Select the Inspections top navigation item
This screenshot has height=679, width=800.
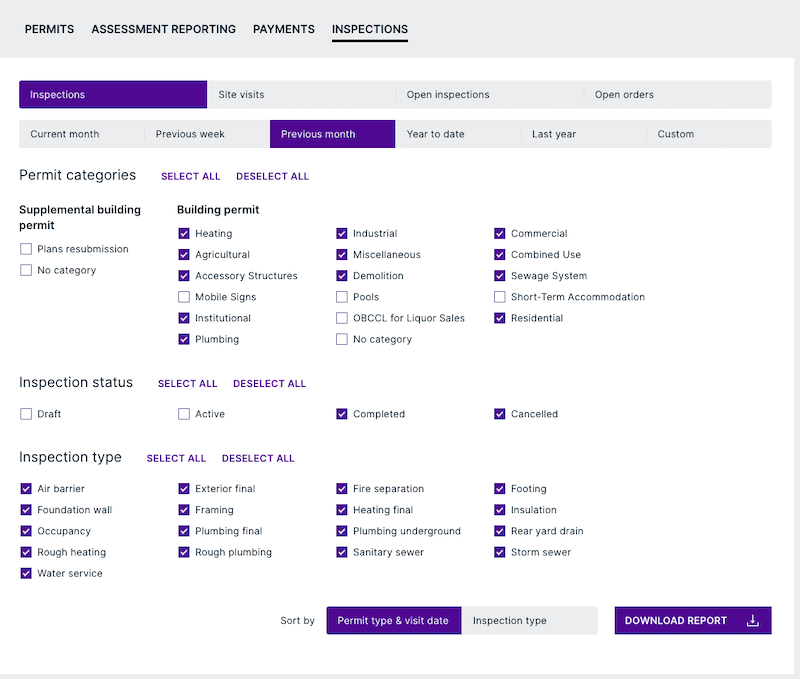coord(370,29)
